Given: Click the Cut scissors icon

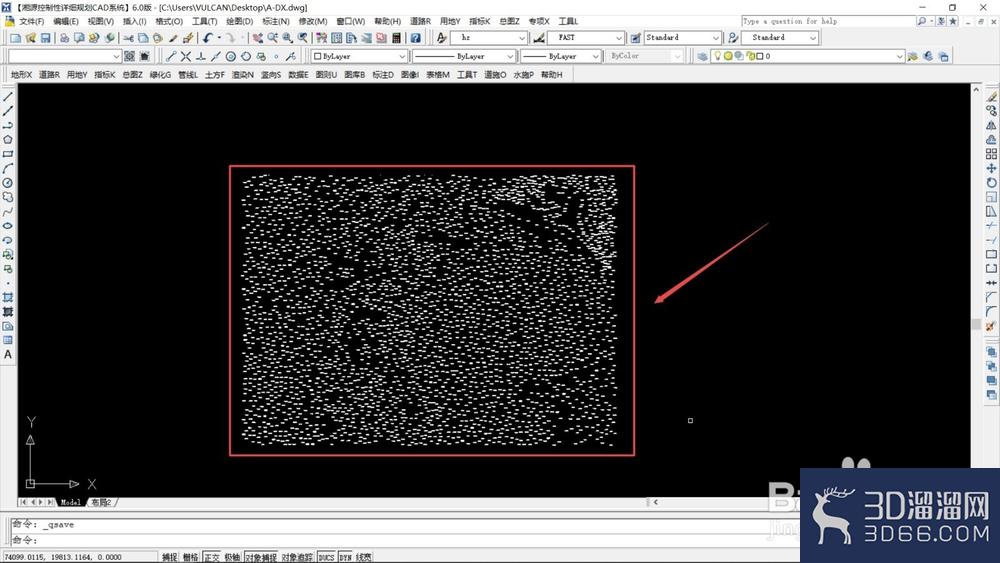Looking at the screenshot, I should pyautogui.click(x=128, y=38).
